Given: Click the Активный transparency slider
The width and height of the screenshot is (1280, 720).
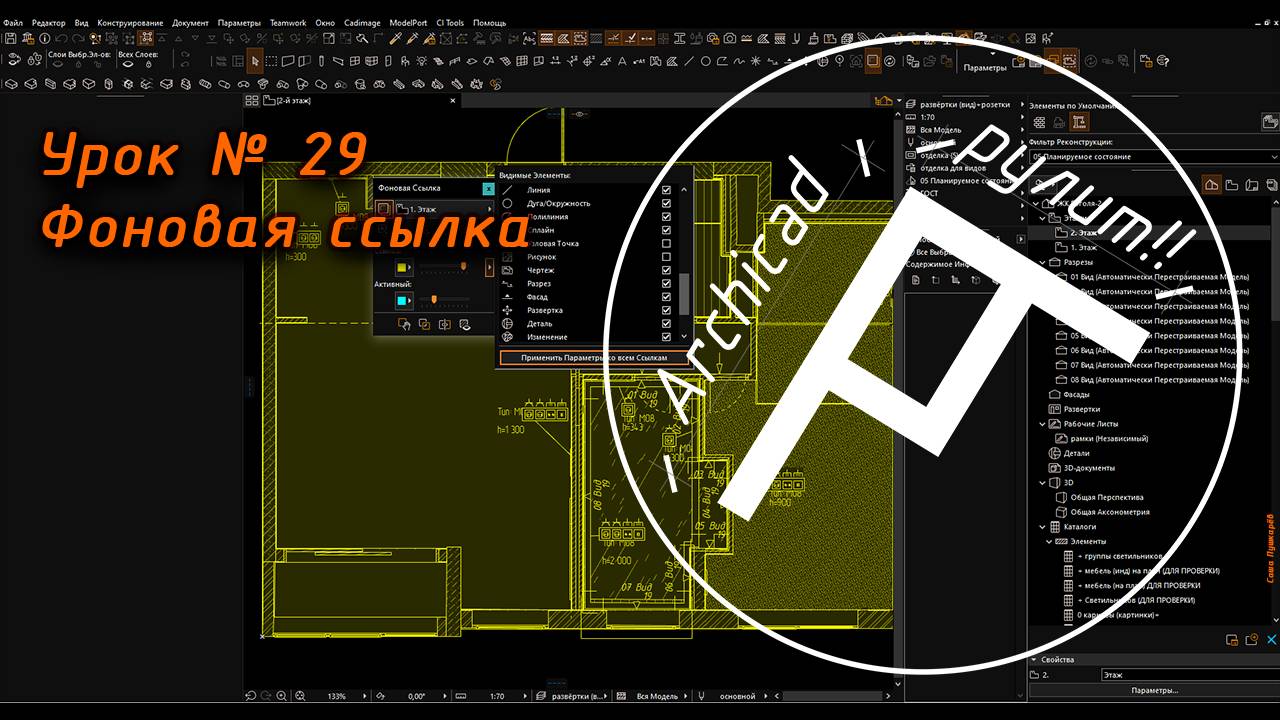Looking at the screenshot, I should click(435, 300).
